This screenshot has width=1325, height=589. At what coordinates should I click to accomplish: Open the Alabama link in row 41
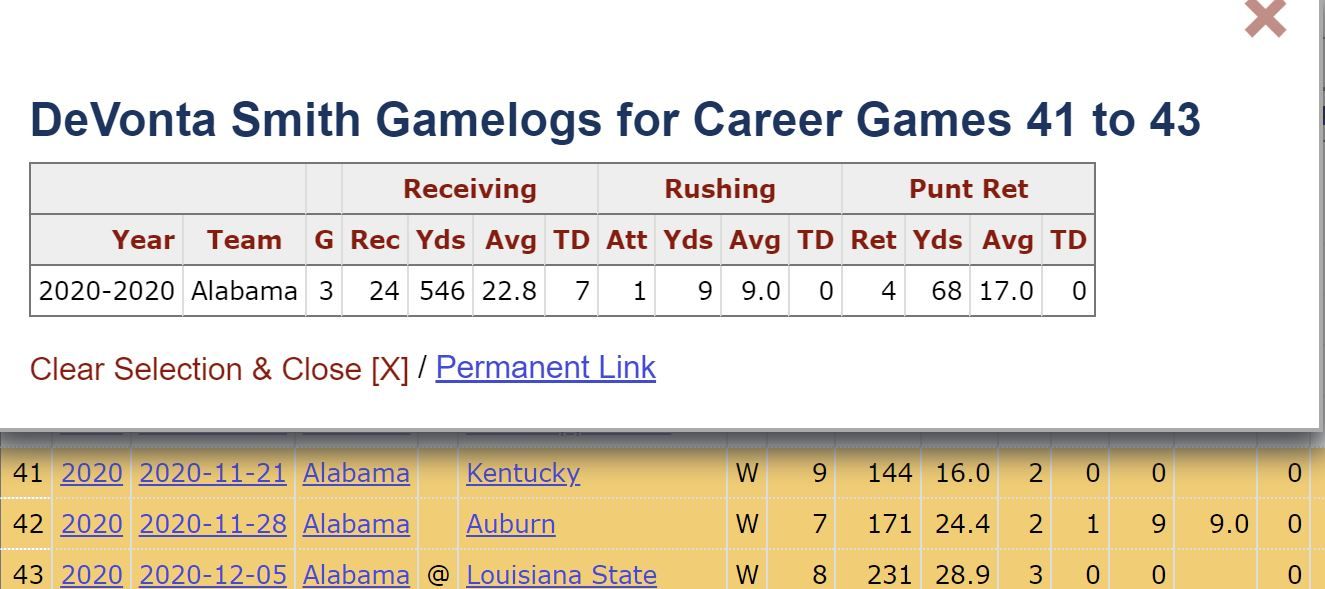(x=356, y=473)
